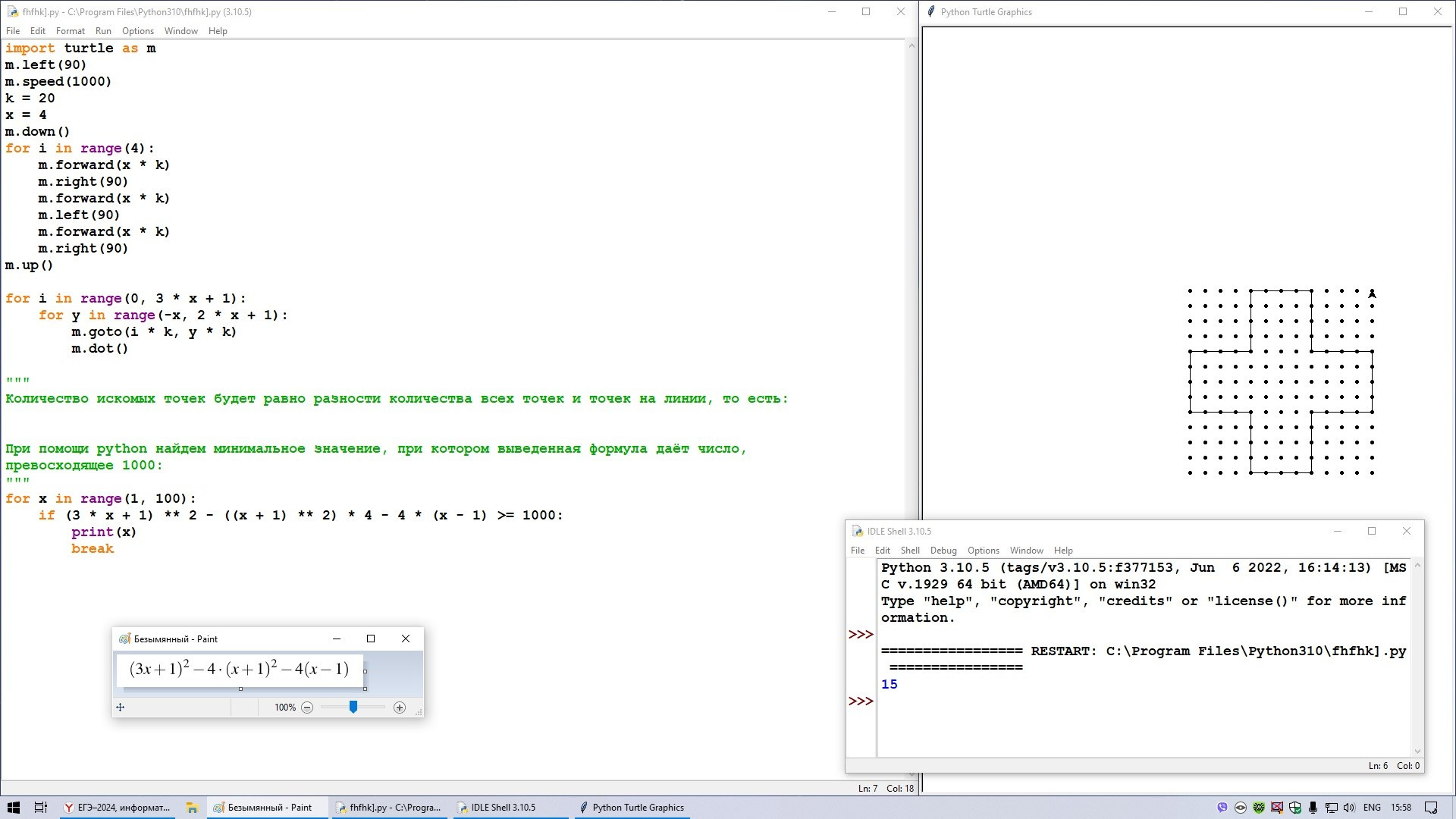Click the Viber icon in system tray
This screenshot has height=819, width=1456.
coord(1222,808)
